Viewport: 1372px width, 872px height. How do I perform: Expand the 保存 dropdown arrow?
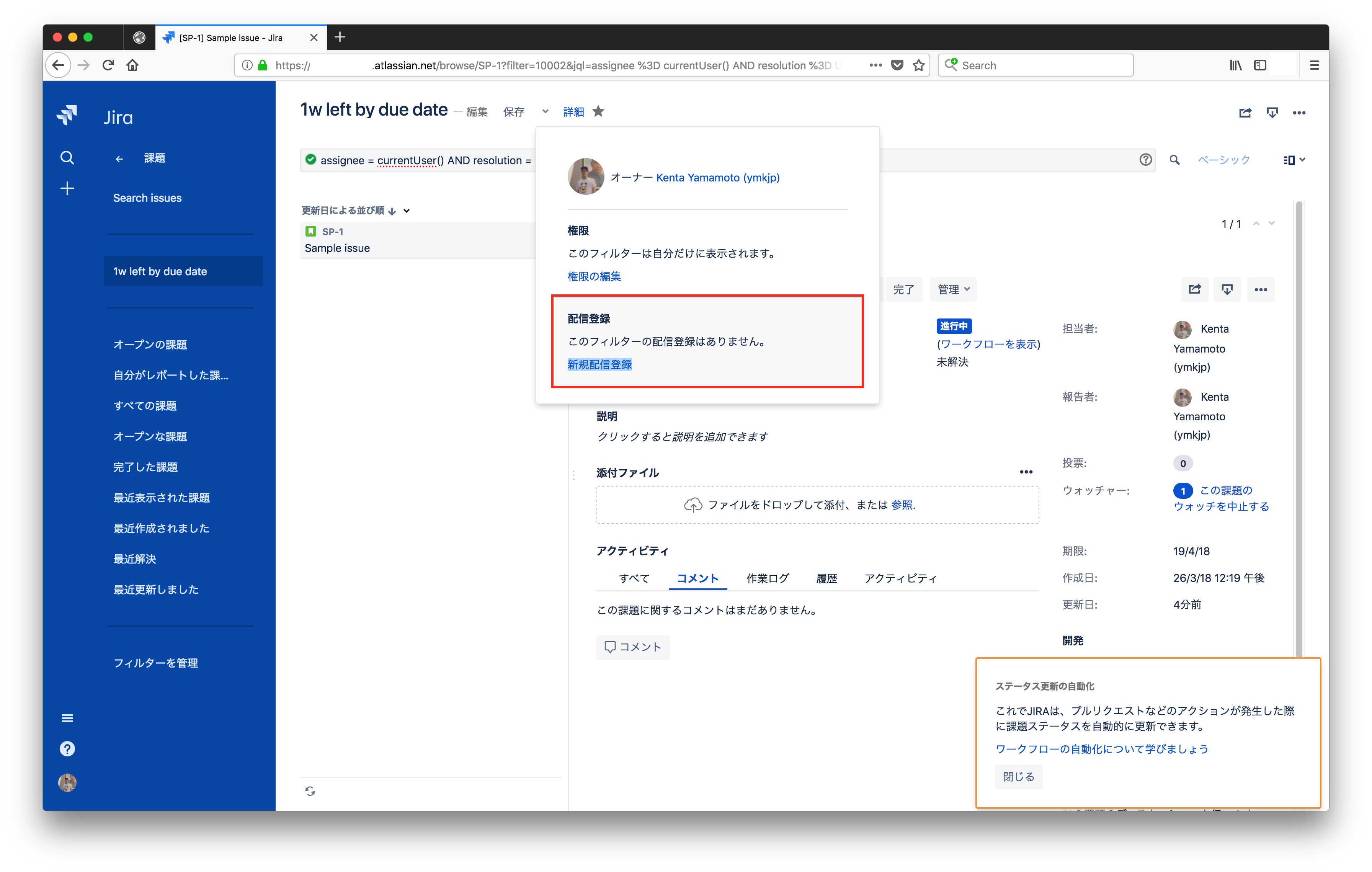coord(545,112)
